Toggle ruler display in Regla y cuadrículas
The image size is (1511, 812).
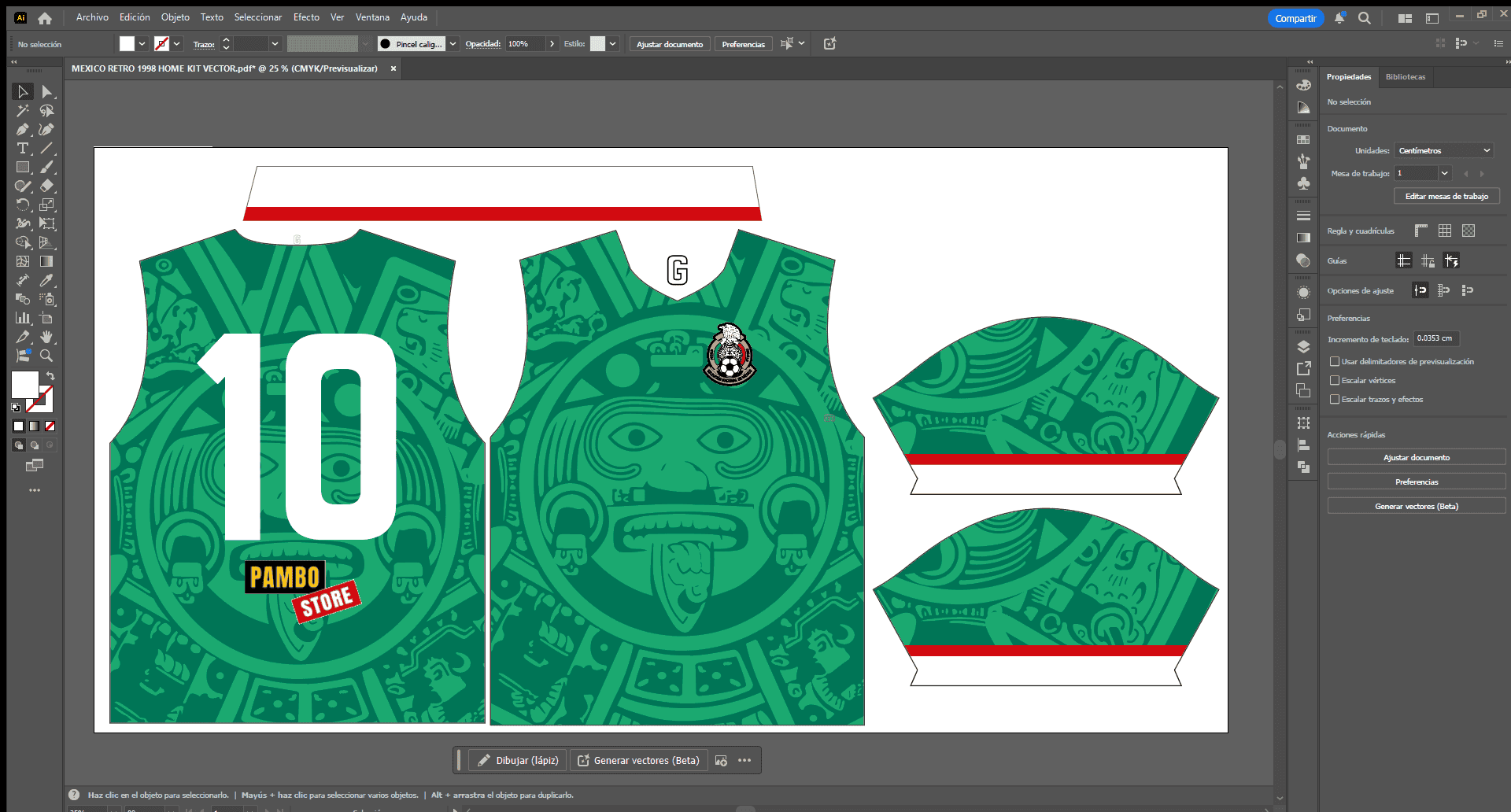1421,231
